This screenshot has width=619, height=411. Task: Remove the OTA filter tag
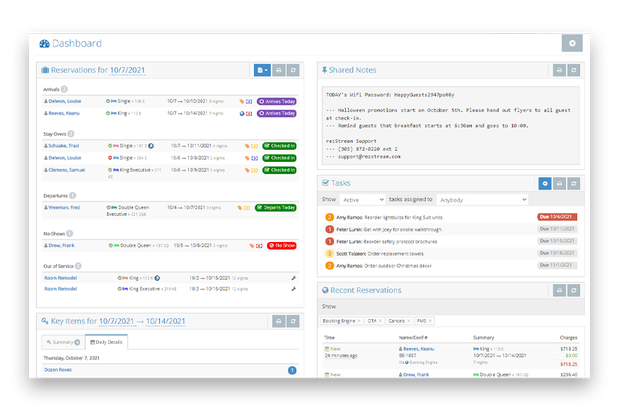379,320
